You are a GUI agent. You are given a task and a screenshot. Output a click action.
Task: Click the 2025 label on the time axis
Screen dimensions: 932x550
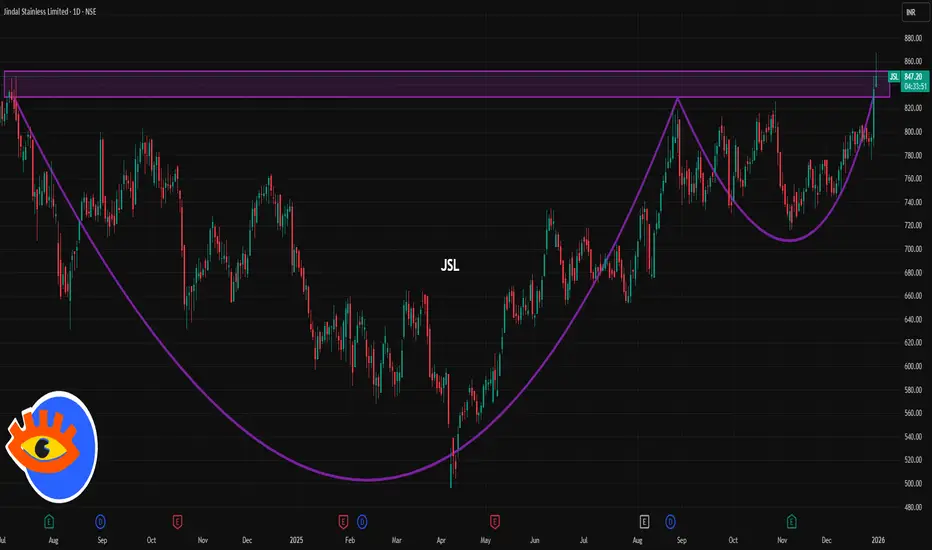click(296, 540)
